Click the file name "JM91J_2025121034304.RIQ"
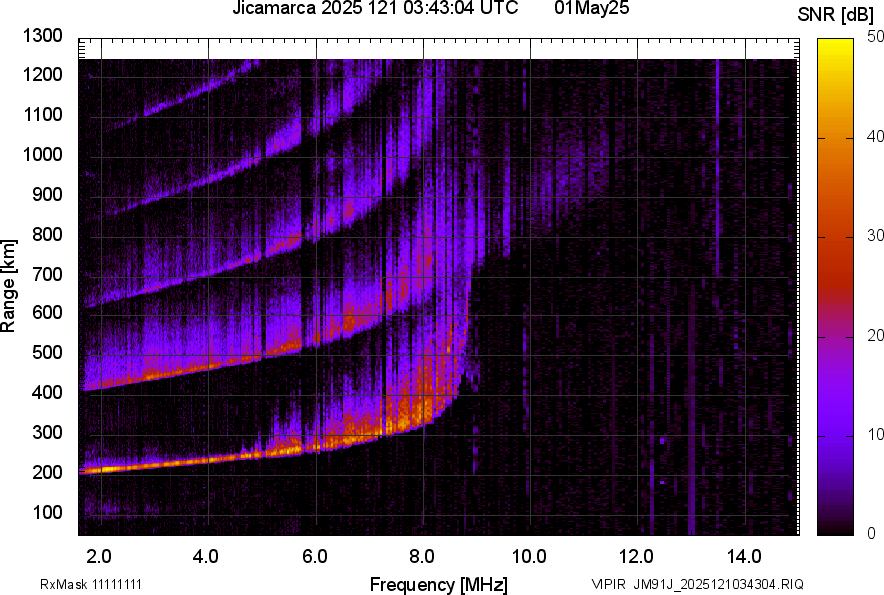The width and height of the screenshot is (884, 595). pyautogui.click(x=718, y=584)
